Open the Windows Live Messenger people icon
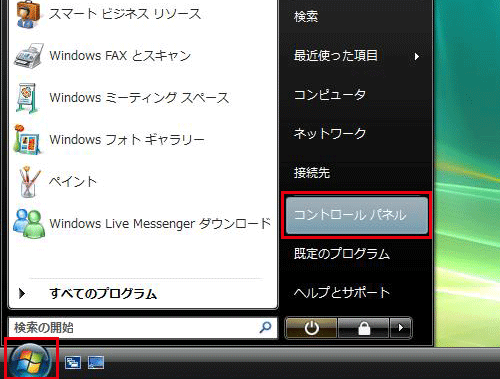The width and height of the screenshot is (500, 379). point(29,224)
